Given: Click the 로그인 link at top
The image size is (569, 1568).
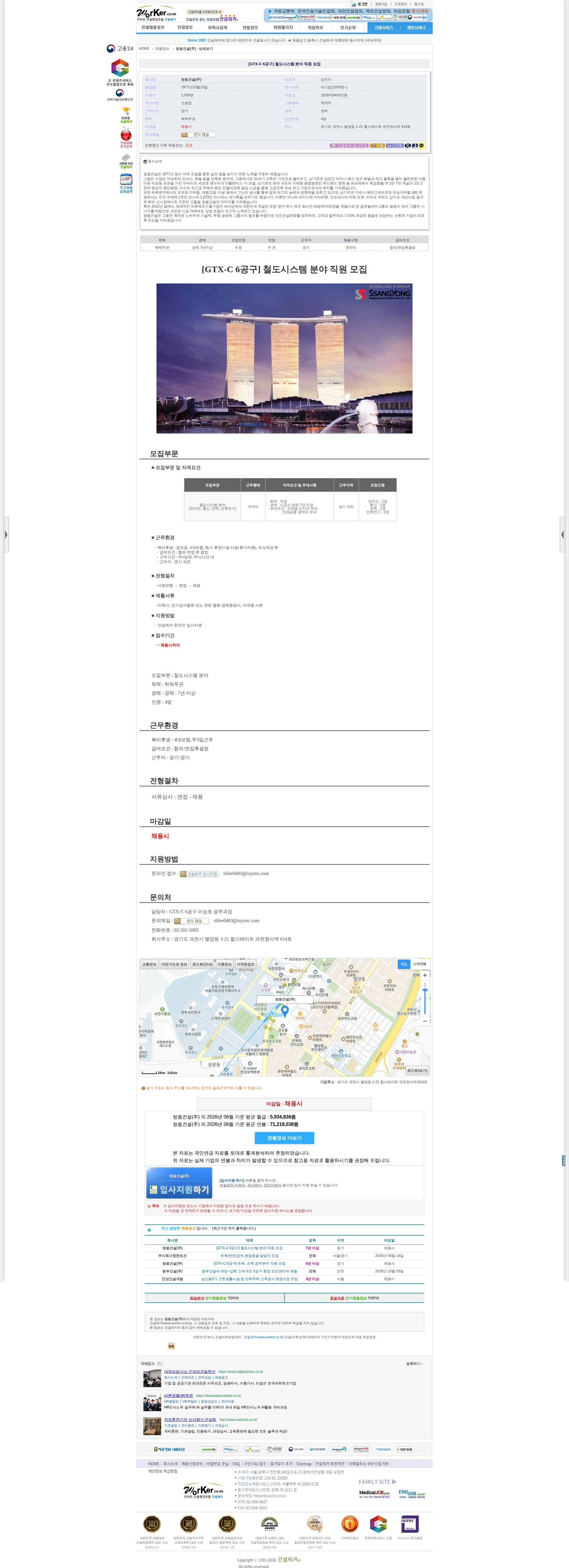Looking at the screenshot, I should tap(362, 4).
